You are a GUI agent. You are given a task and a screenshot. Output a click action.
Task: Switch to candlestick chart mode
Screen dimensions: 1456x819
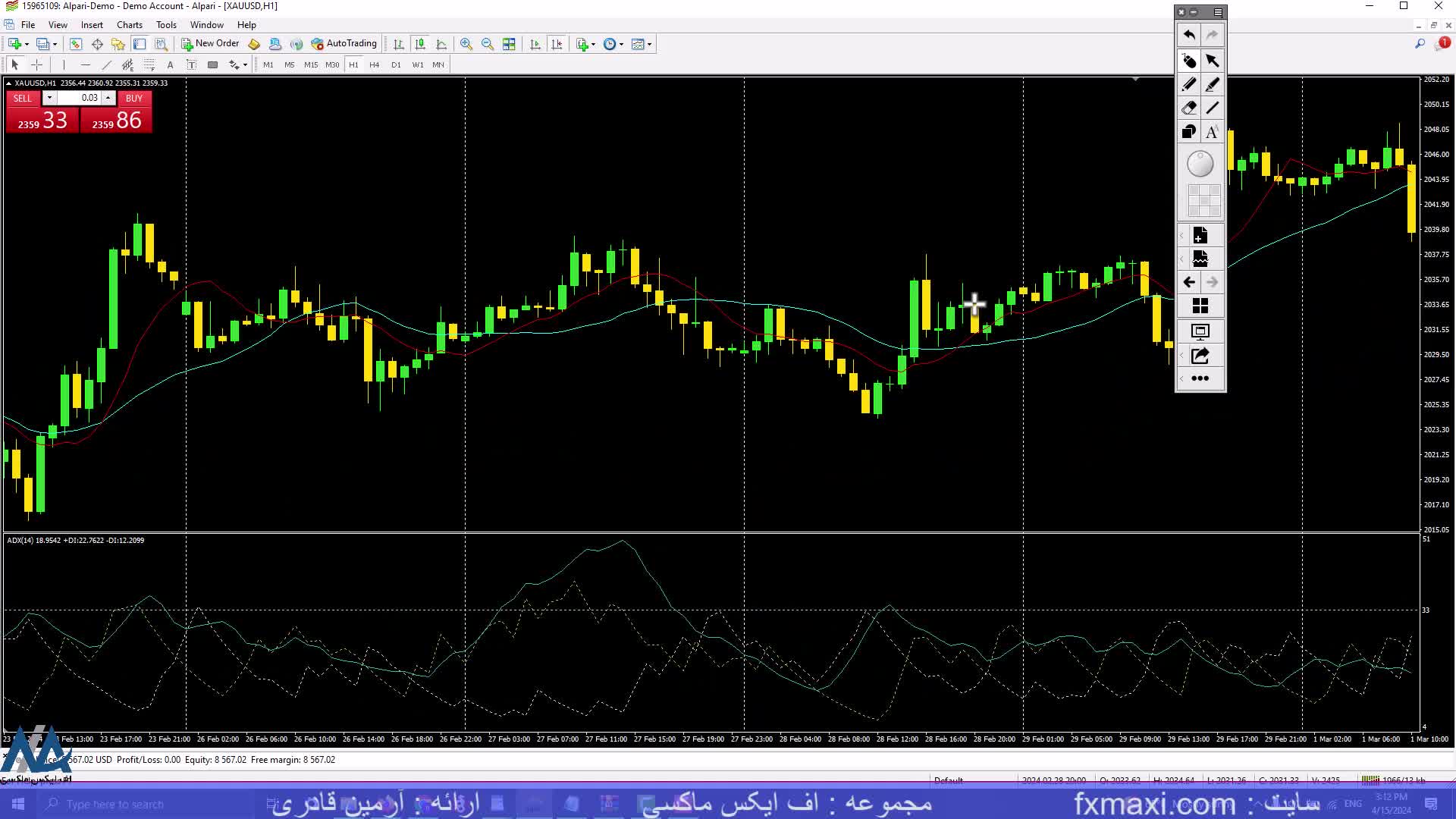pyautogui.click(x=420, y=44)
